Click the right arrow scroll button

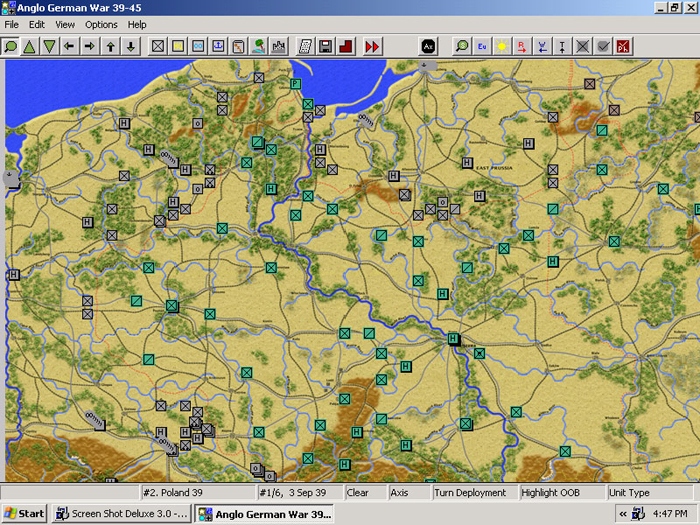(x=90, y=46)
